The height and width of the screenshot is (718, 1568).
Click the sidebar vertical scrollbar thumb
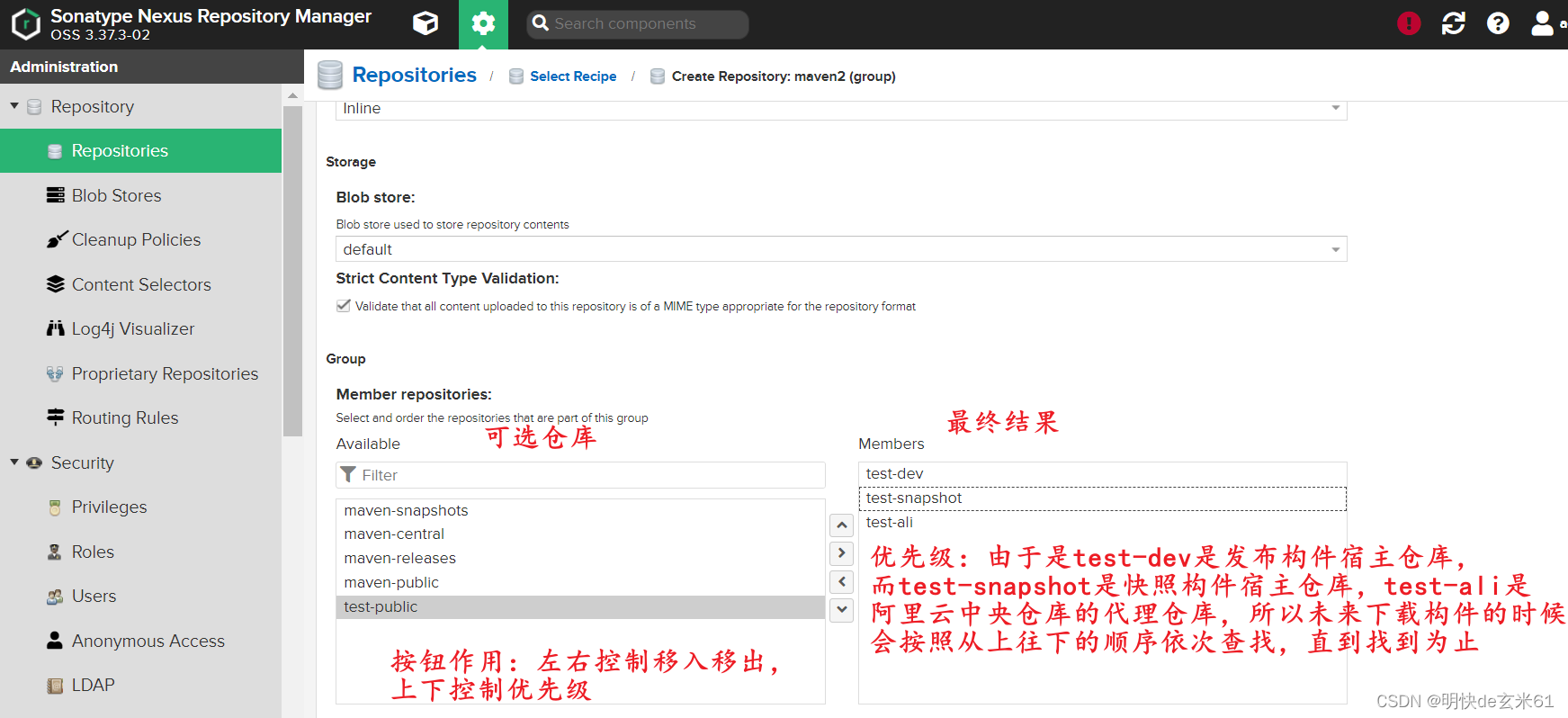click(292, 271)
